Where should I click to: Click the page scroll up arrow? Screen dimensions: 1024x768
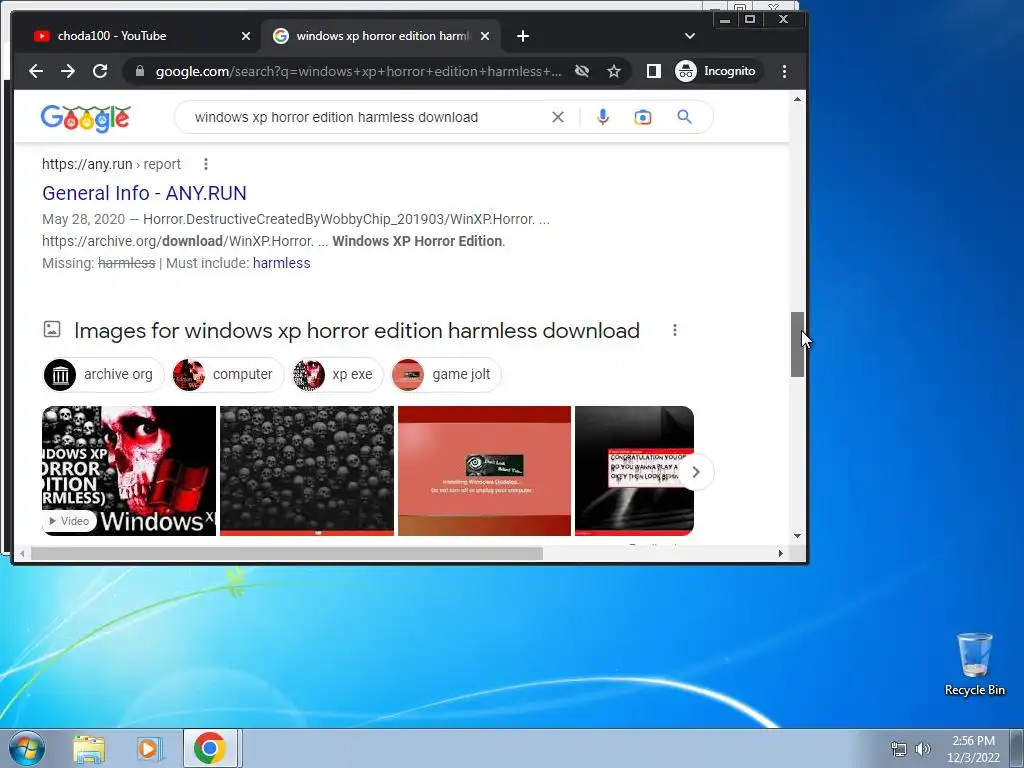[x=797, y=99]
